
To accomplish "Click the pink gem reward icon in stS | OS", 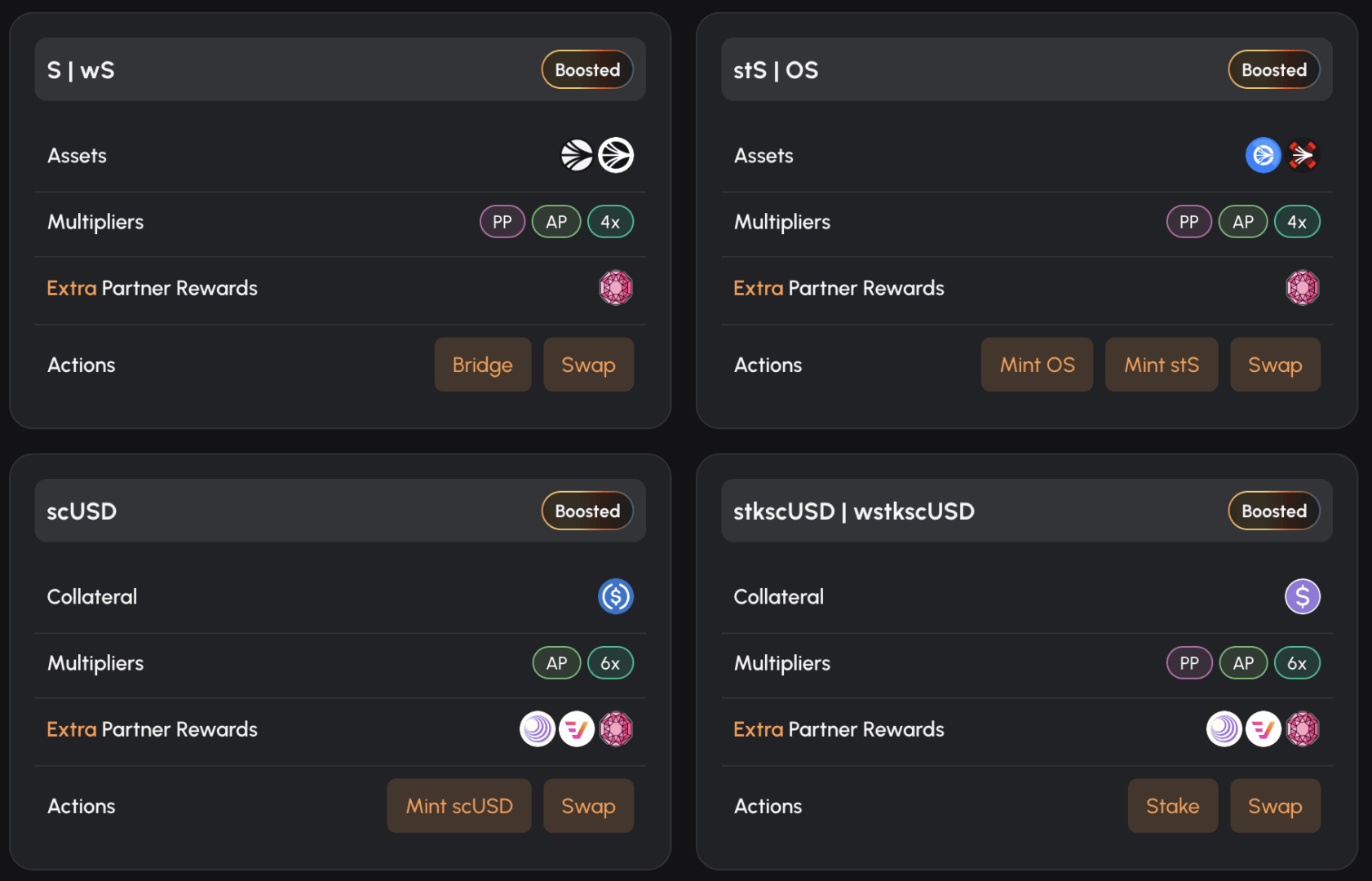I will coord(1303,288).
